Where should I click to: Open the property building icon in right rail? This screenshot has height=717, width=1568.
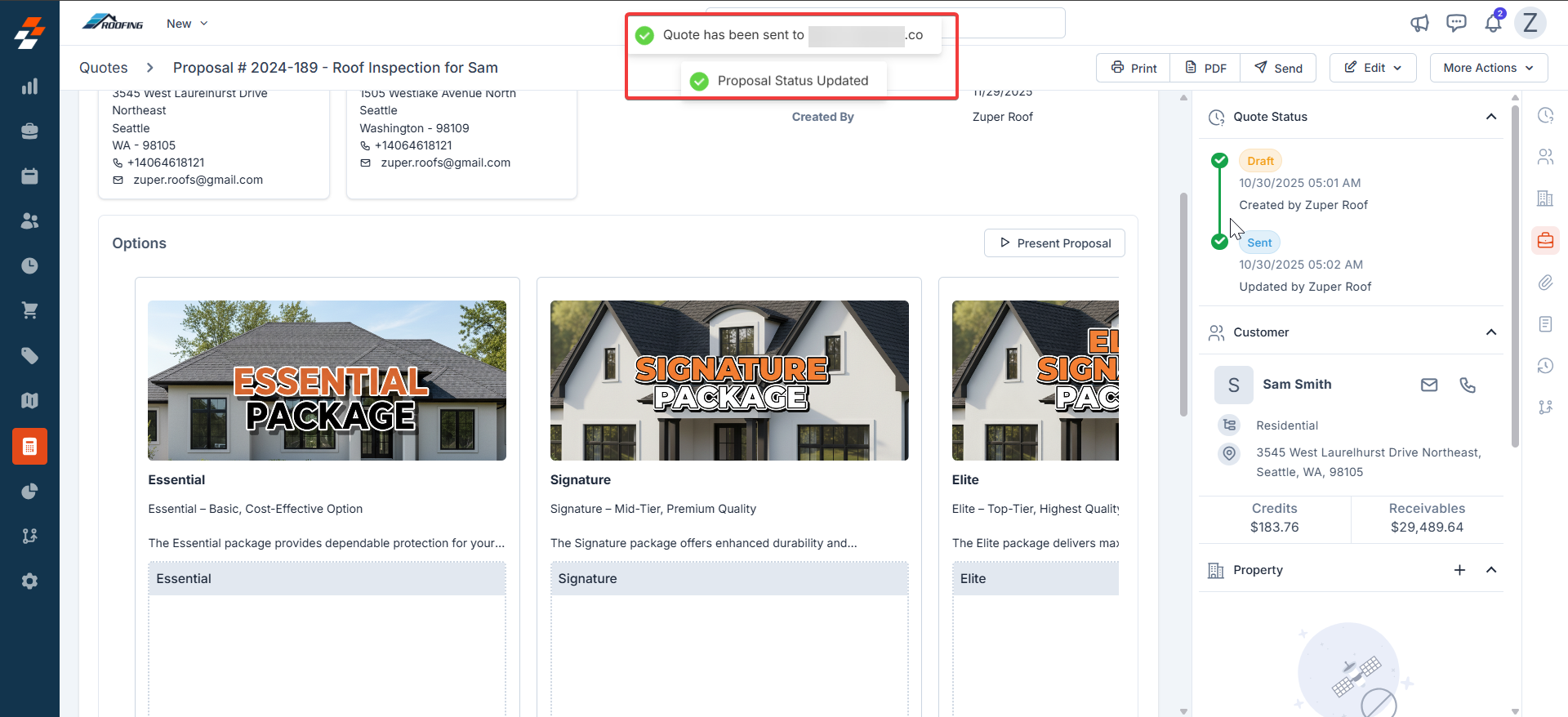[x=1545, y=198]
